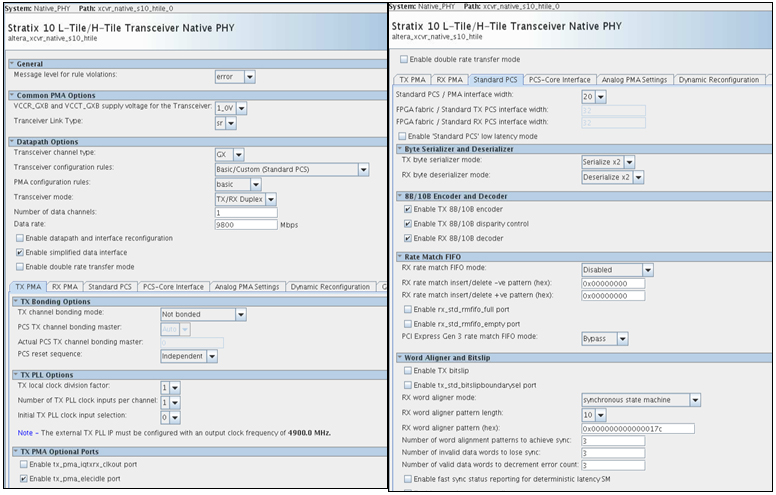The height and width of the screenshot is (495, 776).
Task: Select Dynamic Reconfiguration tab in right window
Action: click(x=719, y=80)
